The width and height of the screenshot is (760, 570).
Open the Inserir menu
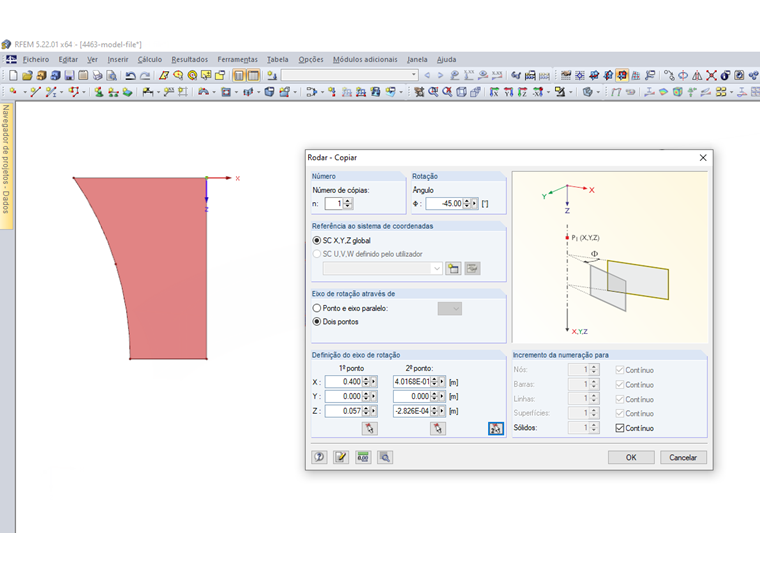[118, 60]
